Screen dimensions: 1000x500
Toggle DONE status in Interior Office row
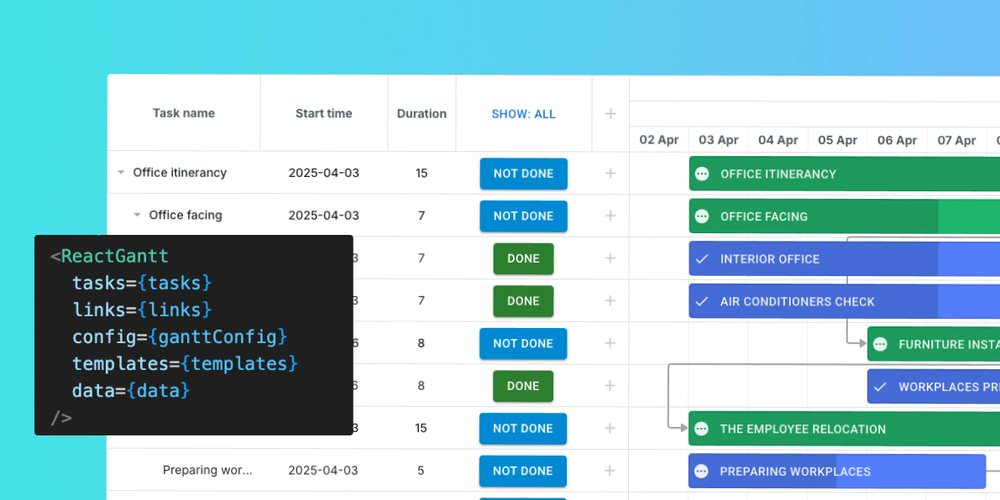524,258
